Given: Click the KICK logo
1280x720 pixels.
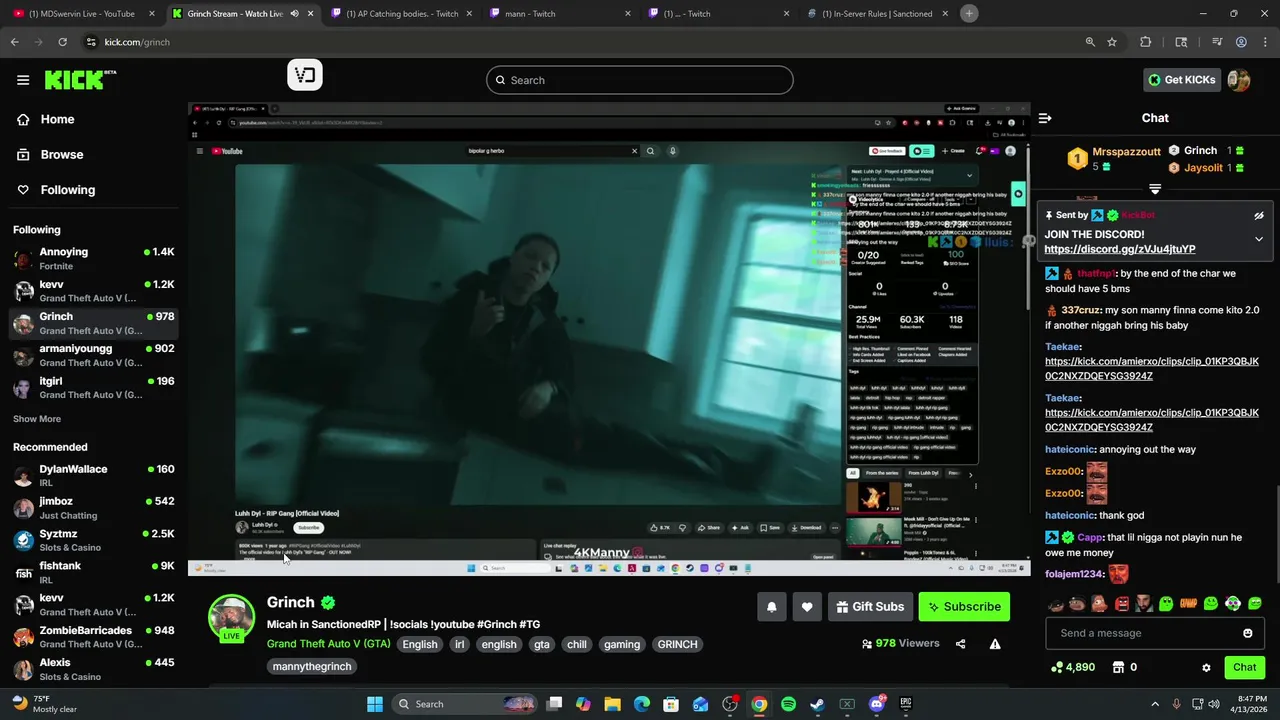Looking at the screenshot, I should [x=80, y=80].
